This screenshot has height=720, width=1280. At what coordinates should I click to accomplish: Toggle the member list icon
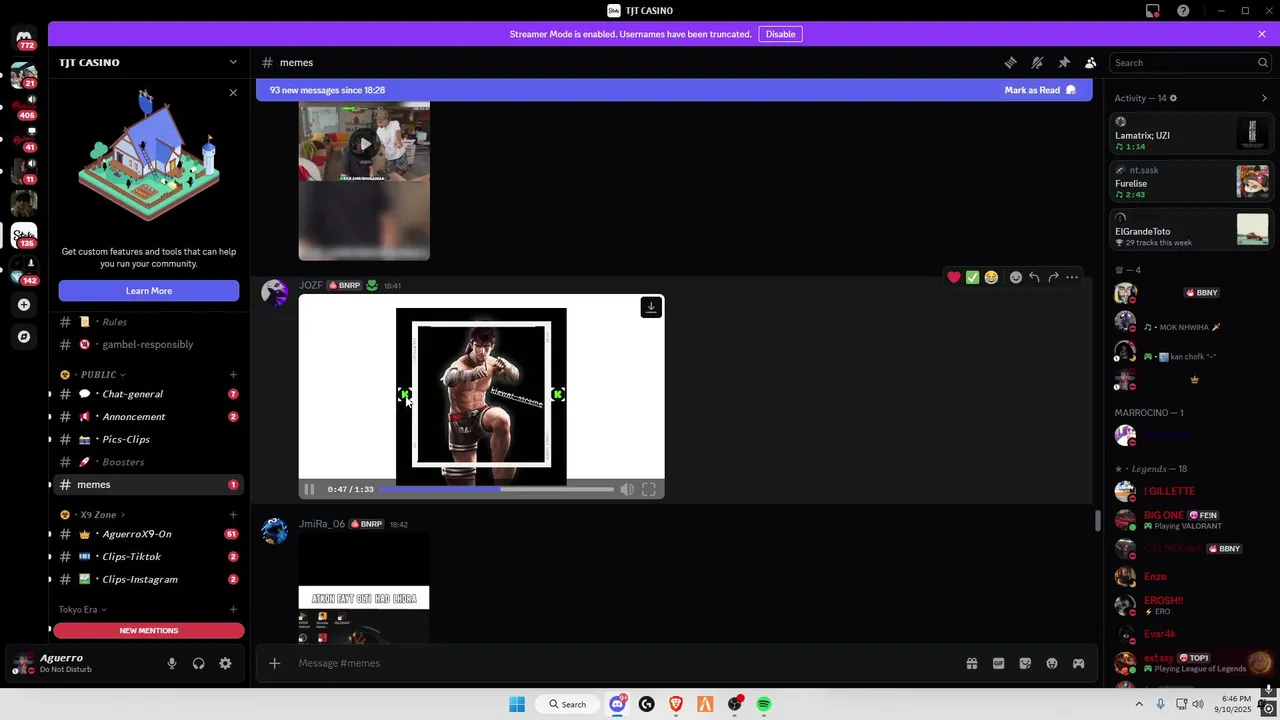point(1091,62)
